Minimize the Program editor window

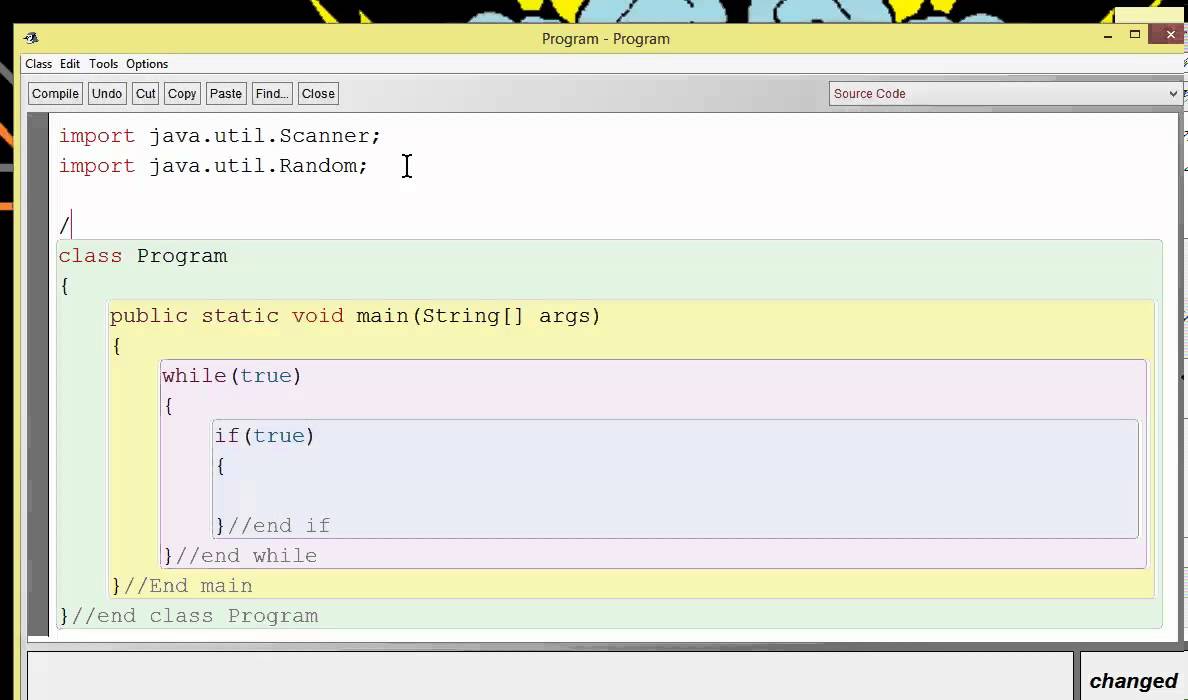(1108, 36)
